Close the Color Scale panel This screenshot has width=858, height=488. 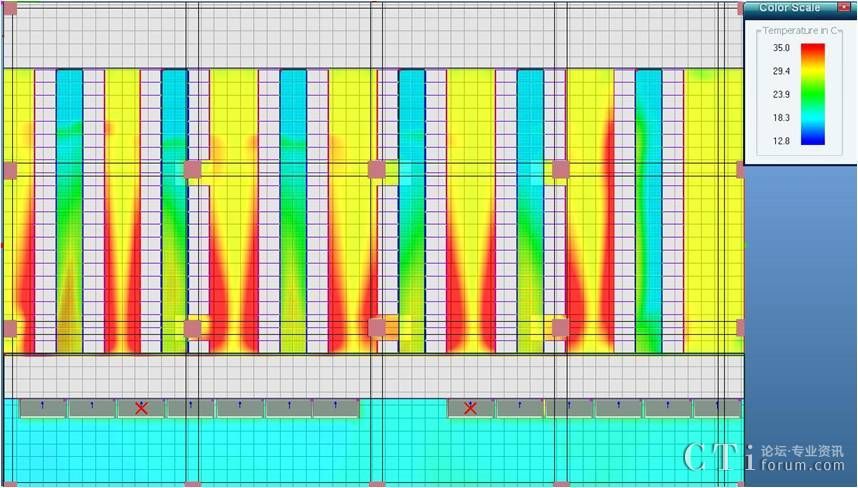click(845, 7)
